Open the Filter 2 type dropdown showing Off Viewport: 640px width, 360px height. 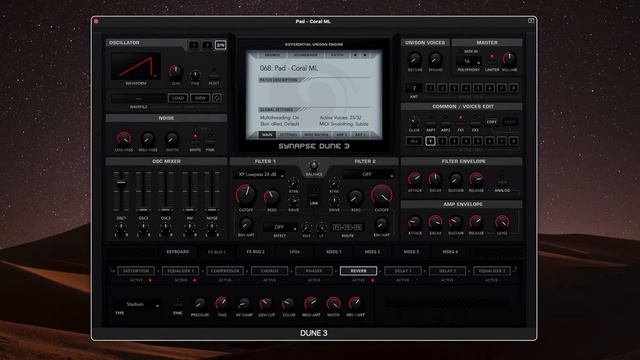[x=369, y=174]
